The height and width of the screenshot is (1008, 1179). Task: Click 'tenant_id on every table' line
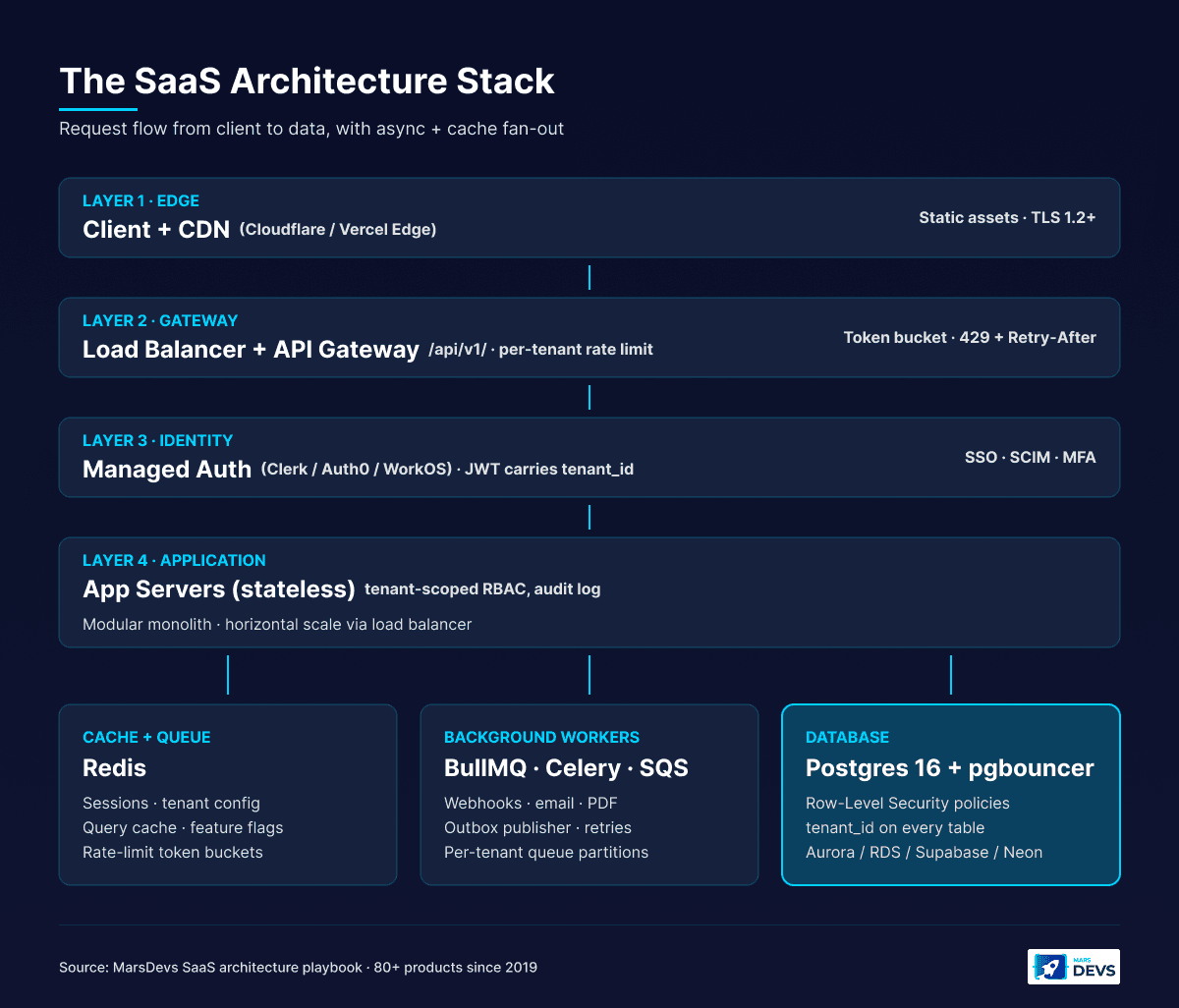click(x=895, y=827)
